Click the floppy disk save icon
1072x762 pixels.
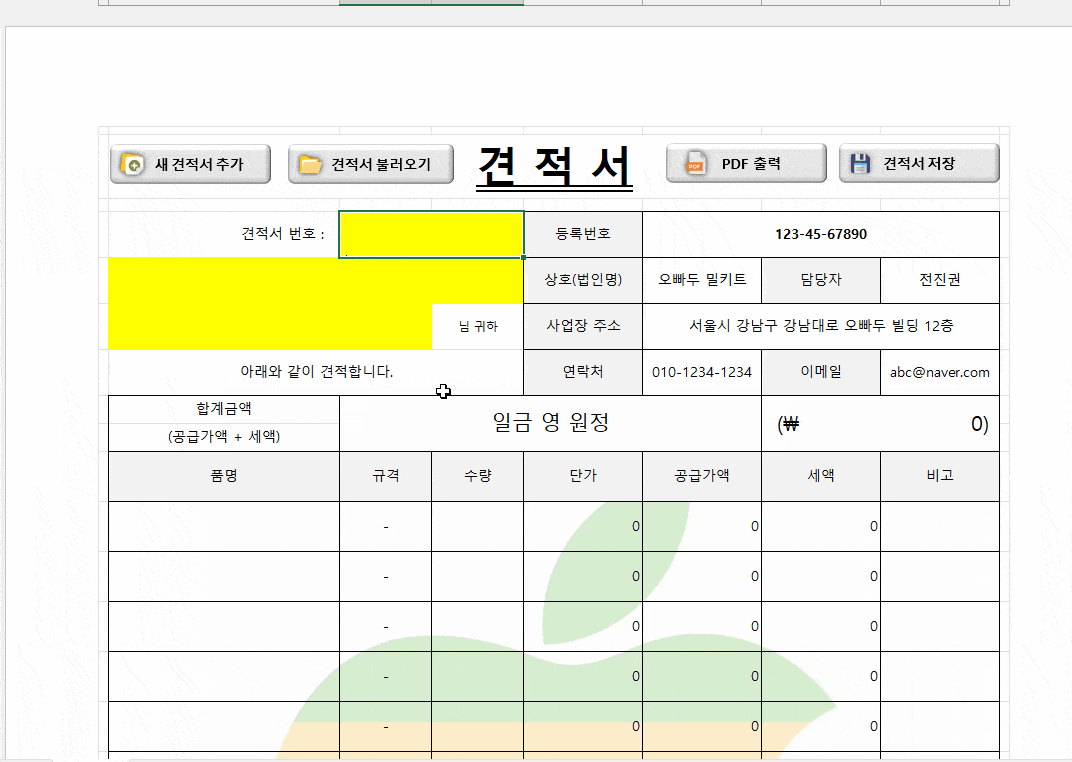[x=860, y=163]
